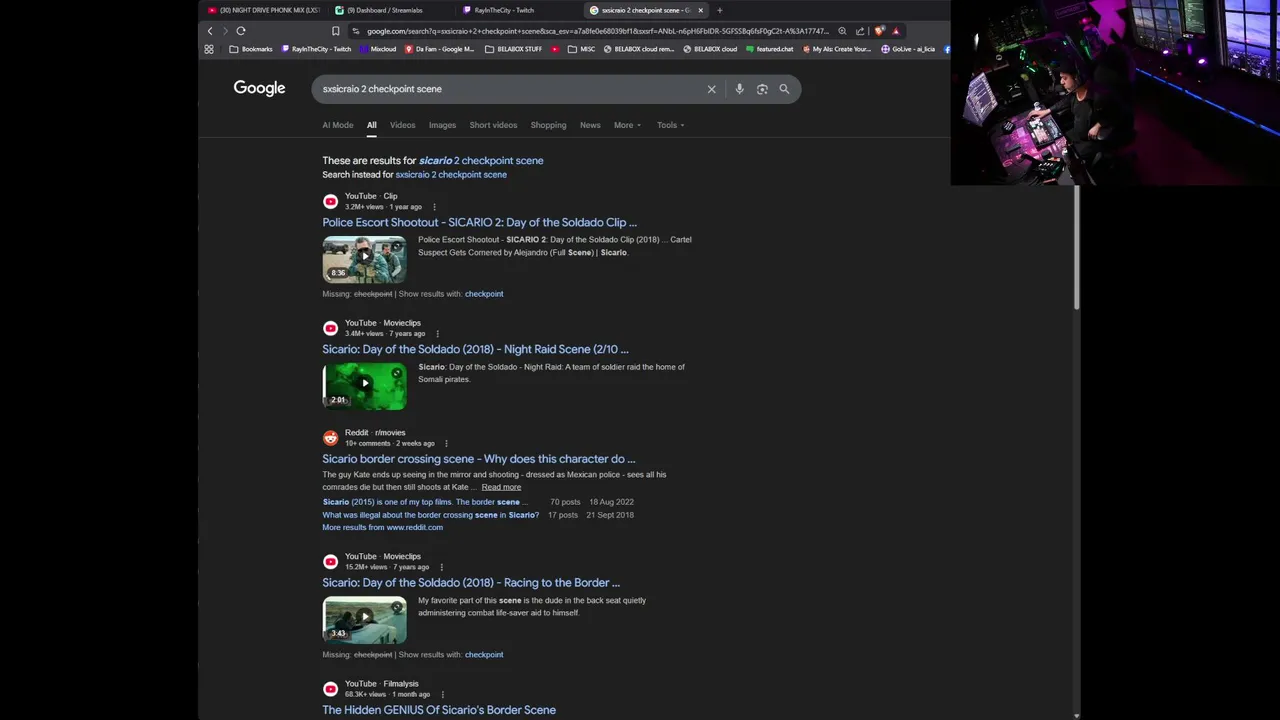
Task: Expand the Reddit snippet with Read more
Action: (x=501, y=487)
